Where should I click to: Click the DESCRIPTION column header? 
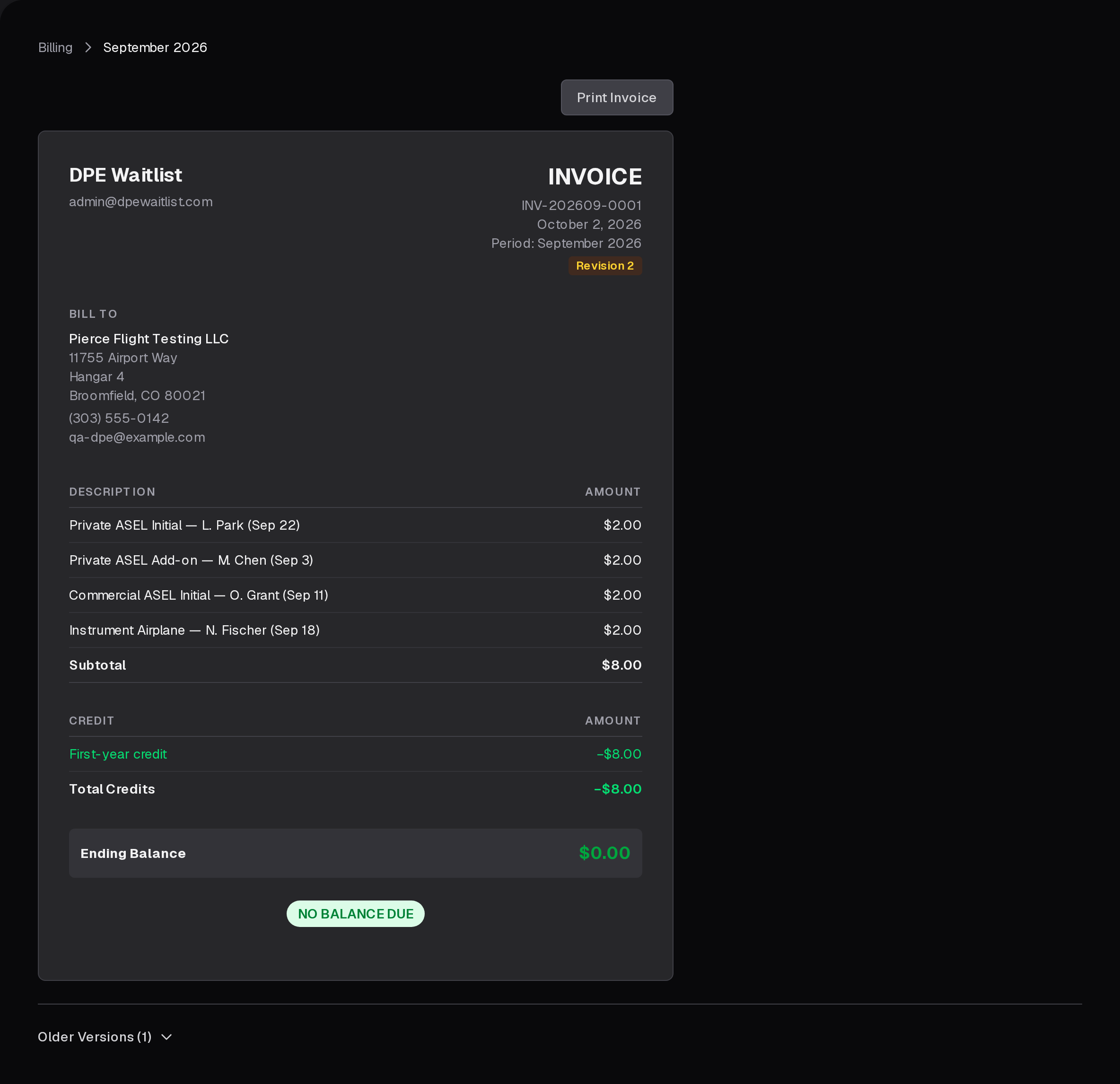[112, 492]
